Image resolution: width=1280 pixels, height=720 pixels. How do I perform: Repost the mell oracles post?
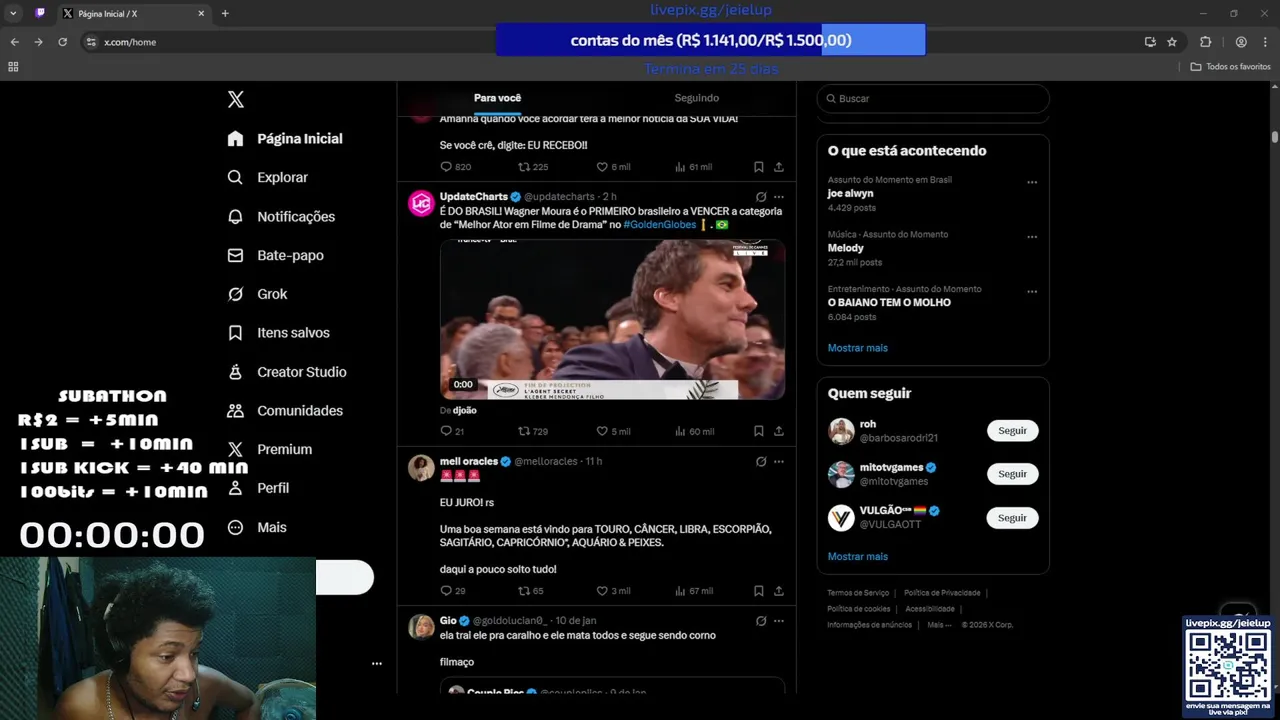coord(531,591)
